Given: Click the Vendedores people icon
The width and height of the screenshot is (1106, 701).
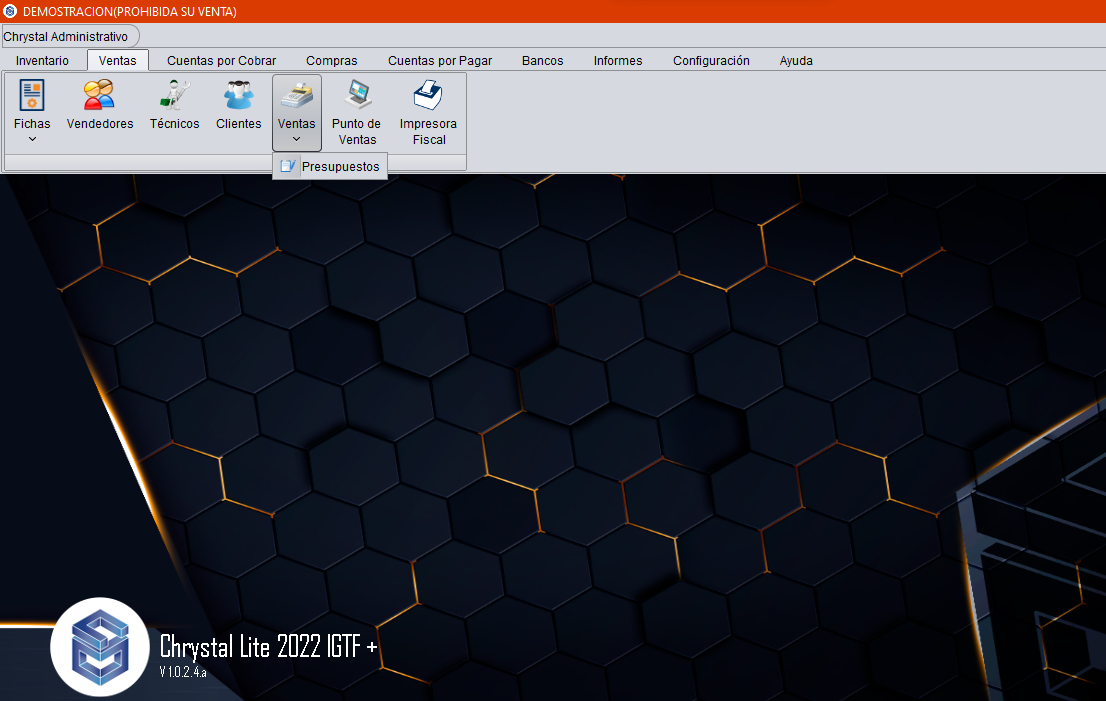Looking at the screenshot, I should coord(99,96).
